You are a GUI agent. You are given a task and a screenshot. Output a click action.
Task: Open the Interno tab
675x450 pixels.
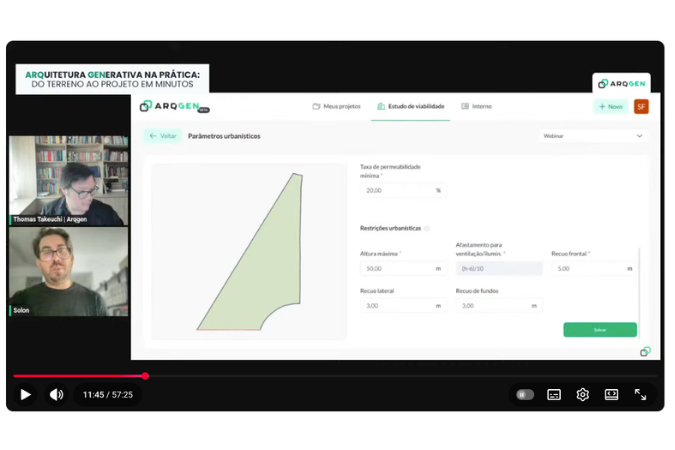pyautogui.click(x=476, y=106)
